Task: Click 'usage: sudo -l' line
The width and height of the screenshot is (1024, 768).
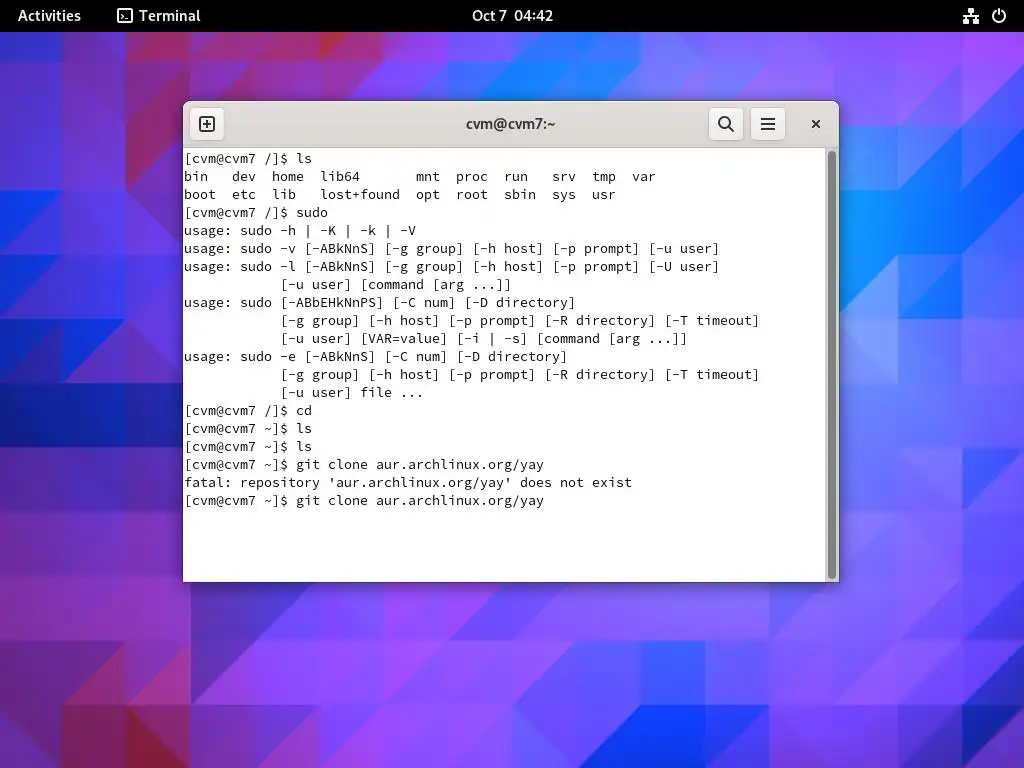Action: [451, 266]
